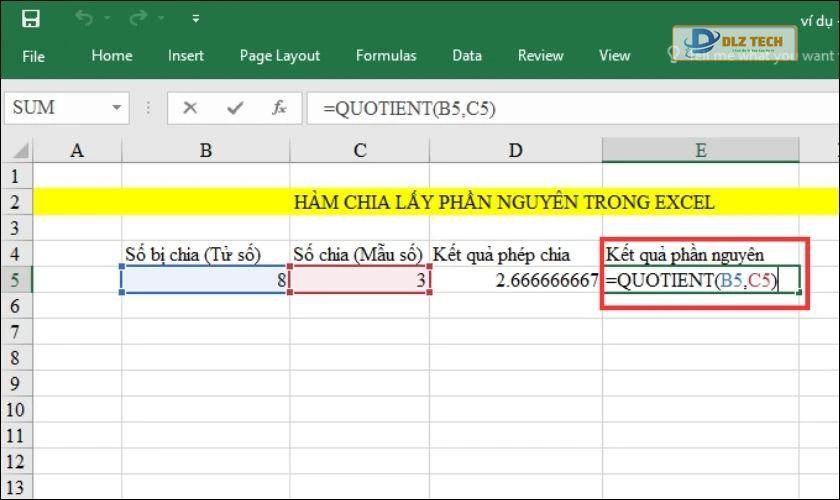Click the Save icon in quick access toolbar
The image size is (840, 500).
[31, 19]
